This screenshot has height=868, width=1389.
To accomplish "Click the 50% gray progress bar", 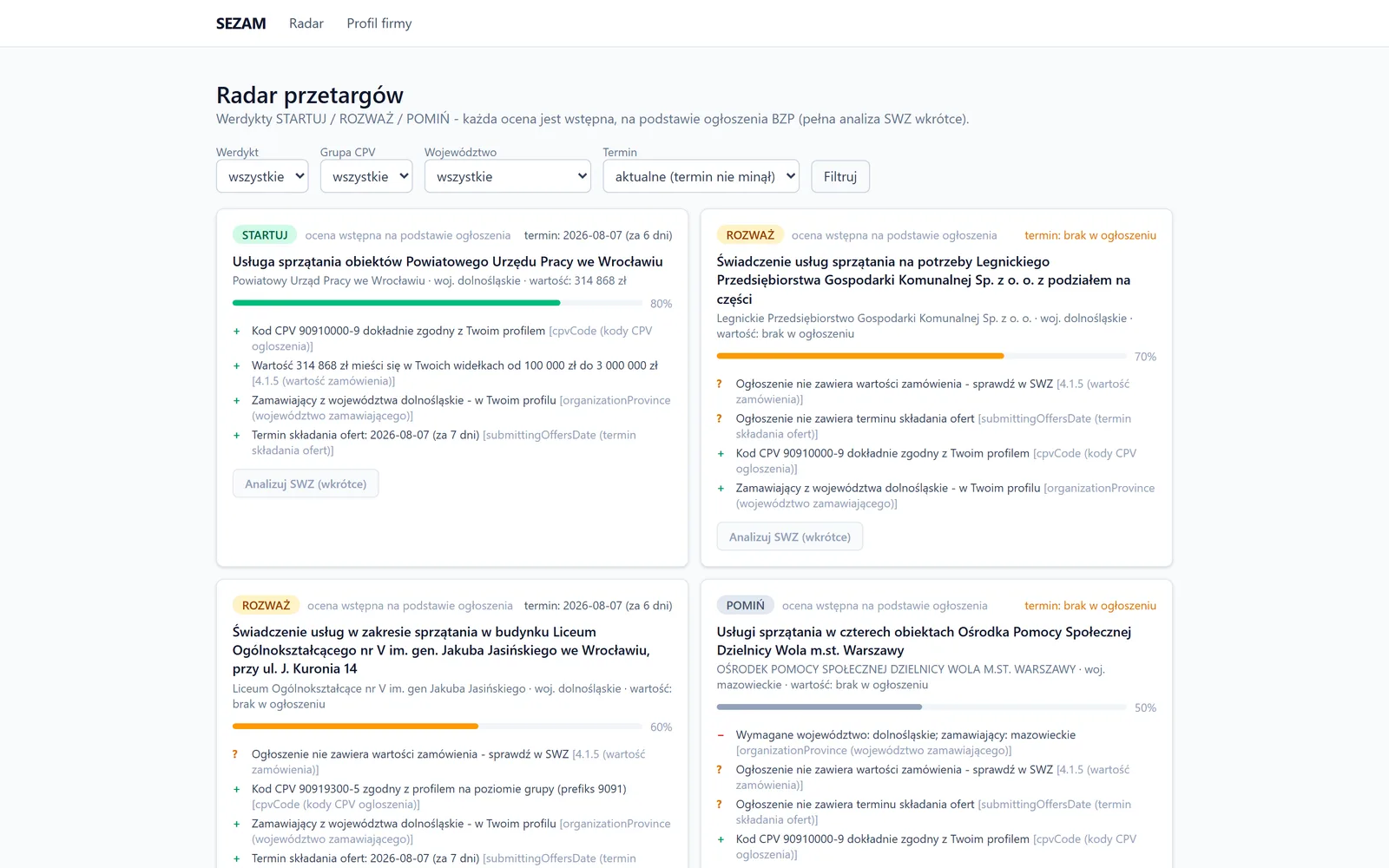I will point(922,707).
